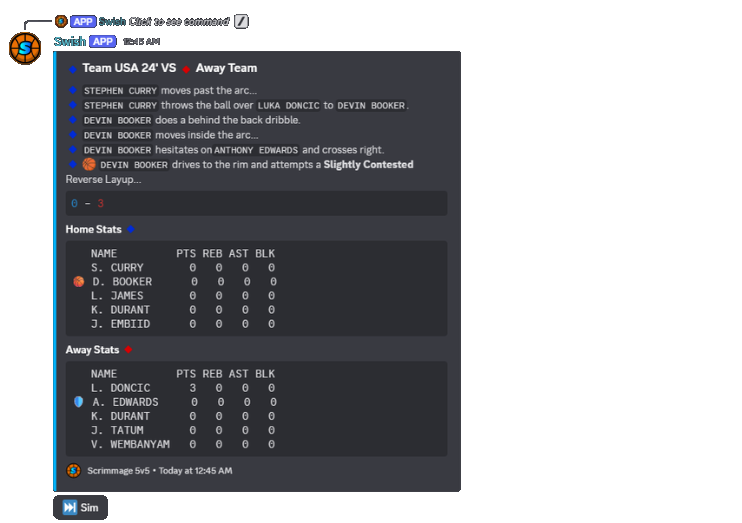Click the Scrimmage 5v5 footer icon
The width and height of the screenshot is (742, 523).
[73, 470]
